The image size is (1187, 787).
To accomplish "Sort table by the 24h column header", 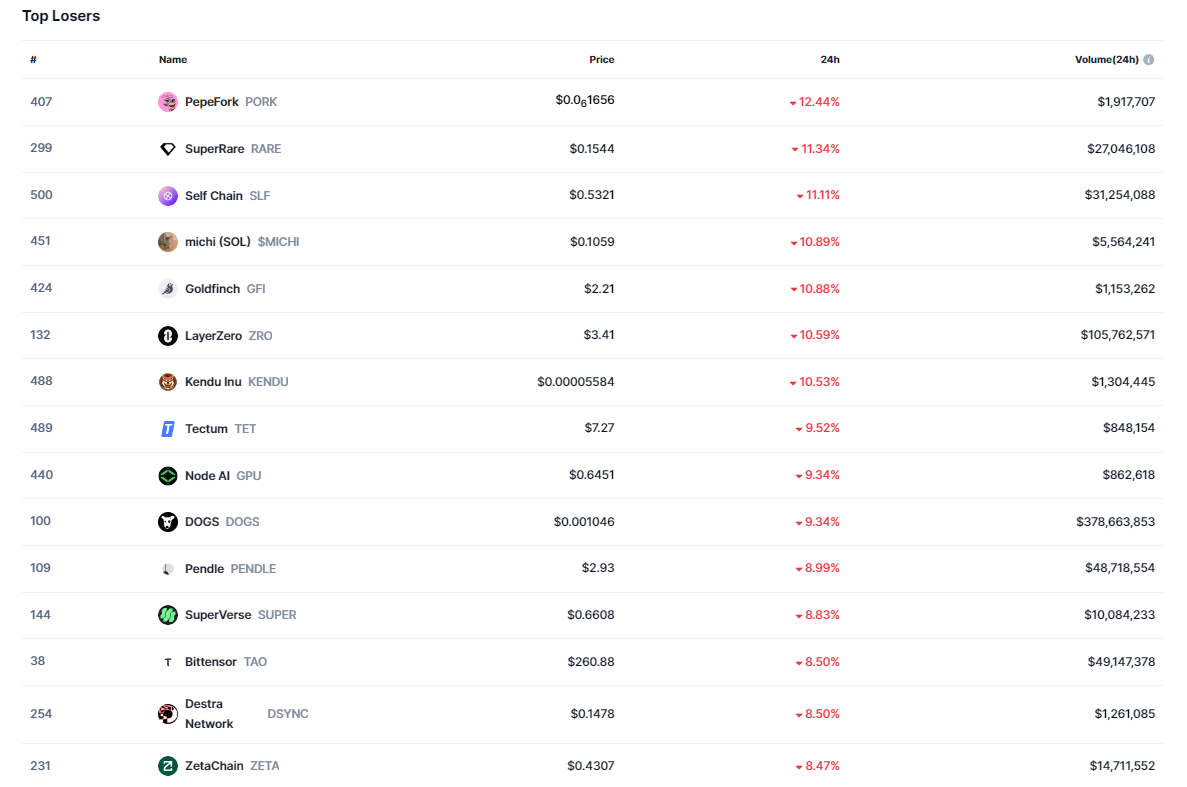I will pos(830,60).
